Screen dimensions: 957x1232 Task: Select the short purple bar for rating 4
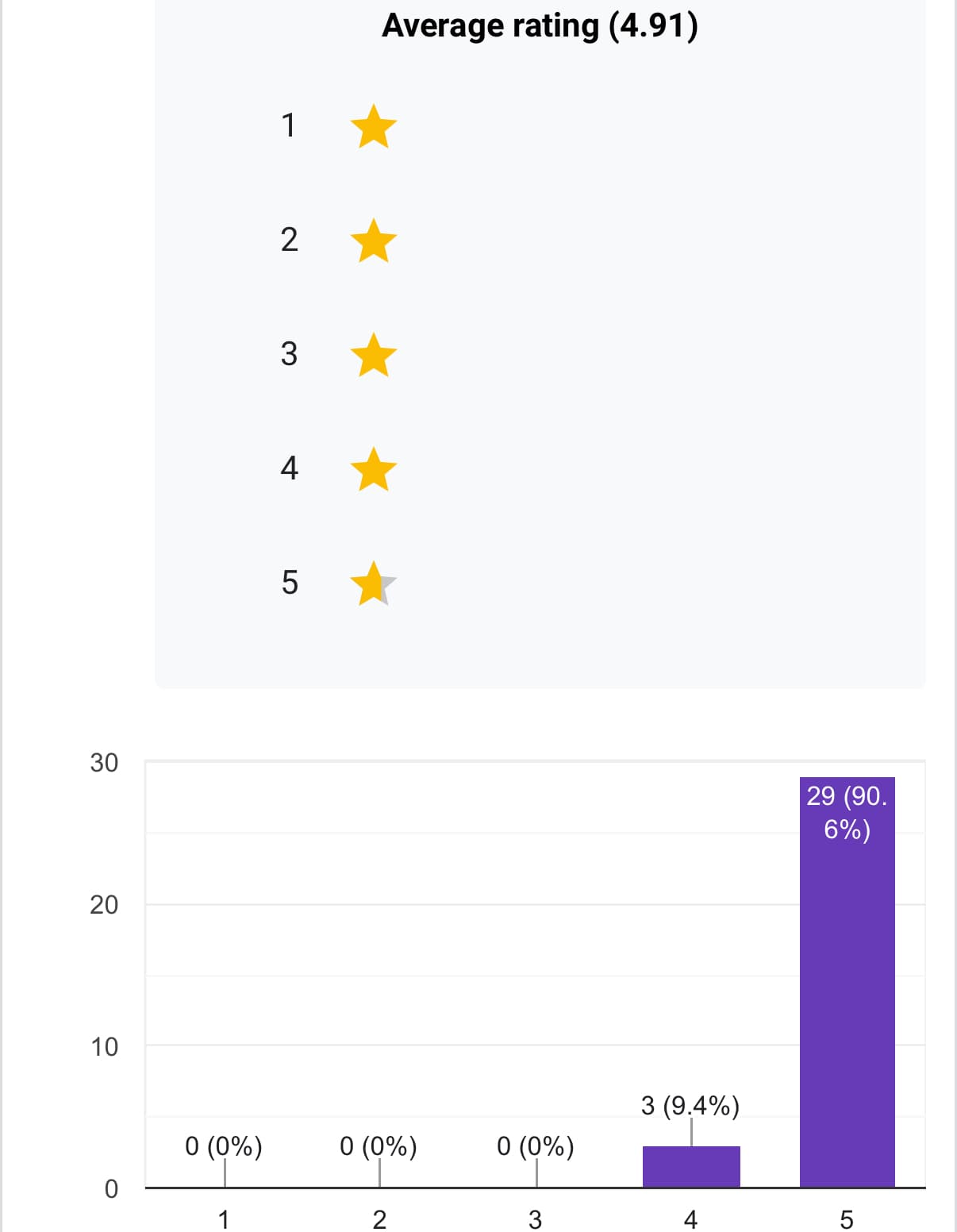pyautogui.click(x=691, y=1166)
